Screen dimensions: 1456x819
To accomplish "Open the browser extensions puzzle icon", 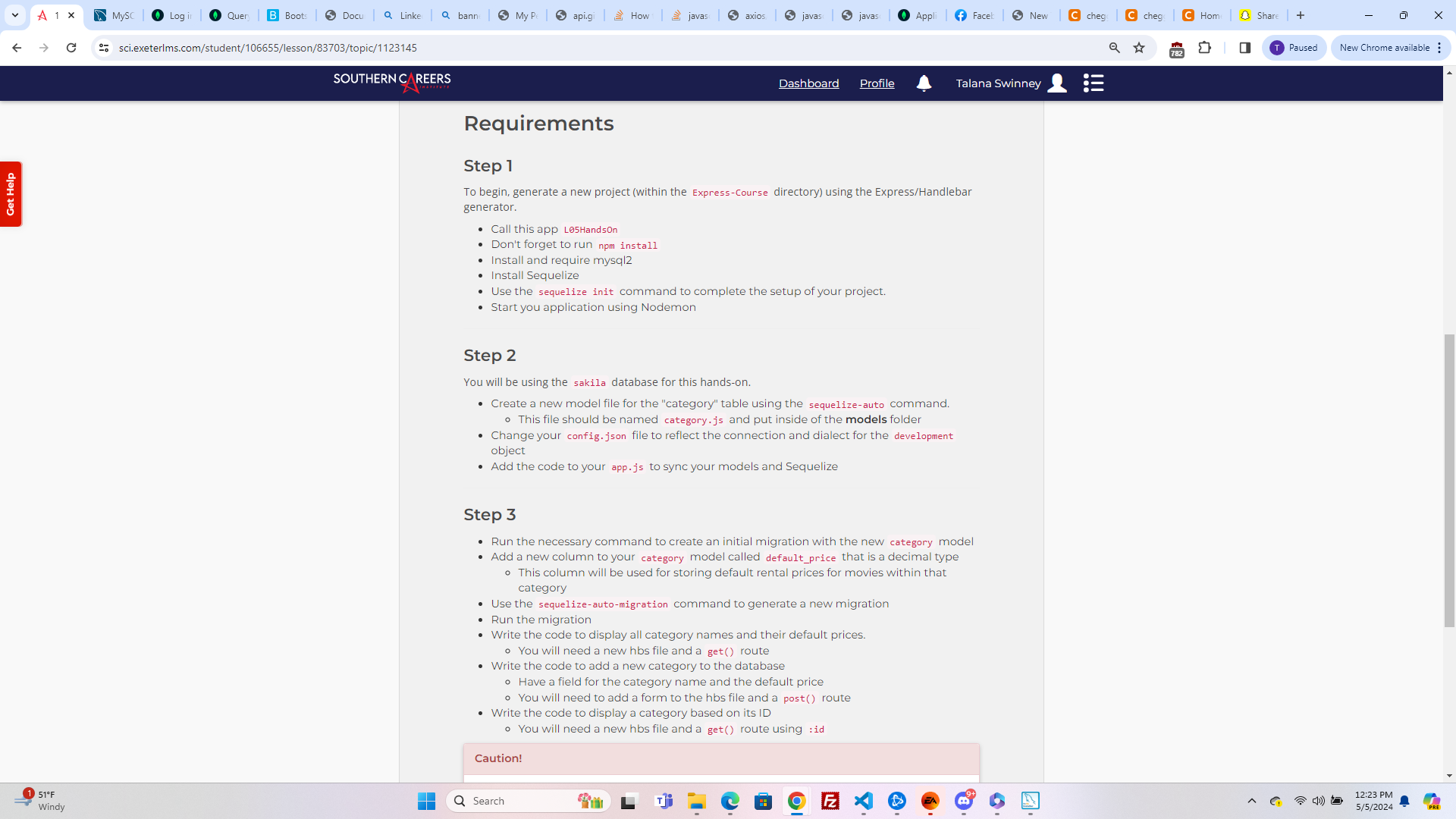I will [x=1205, y=48].
